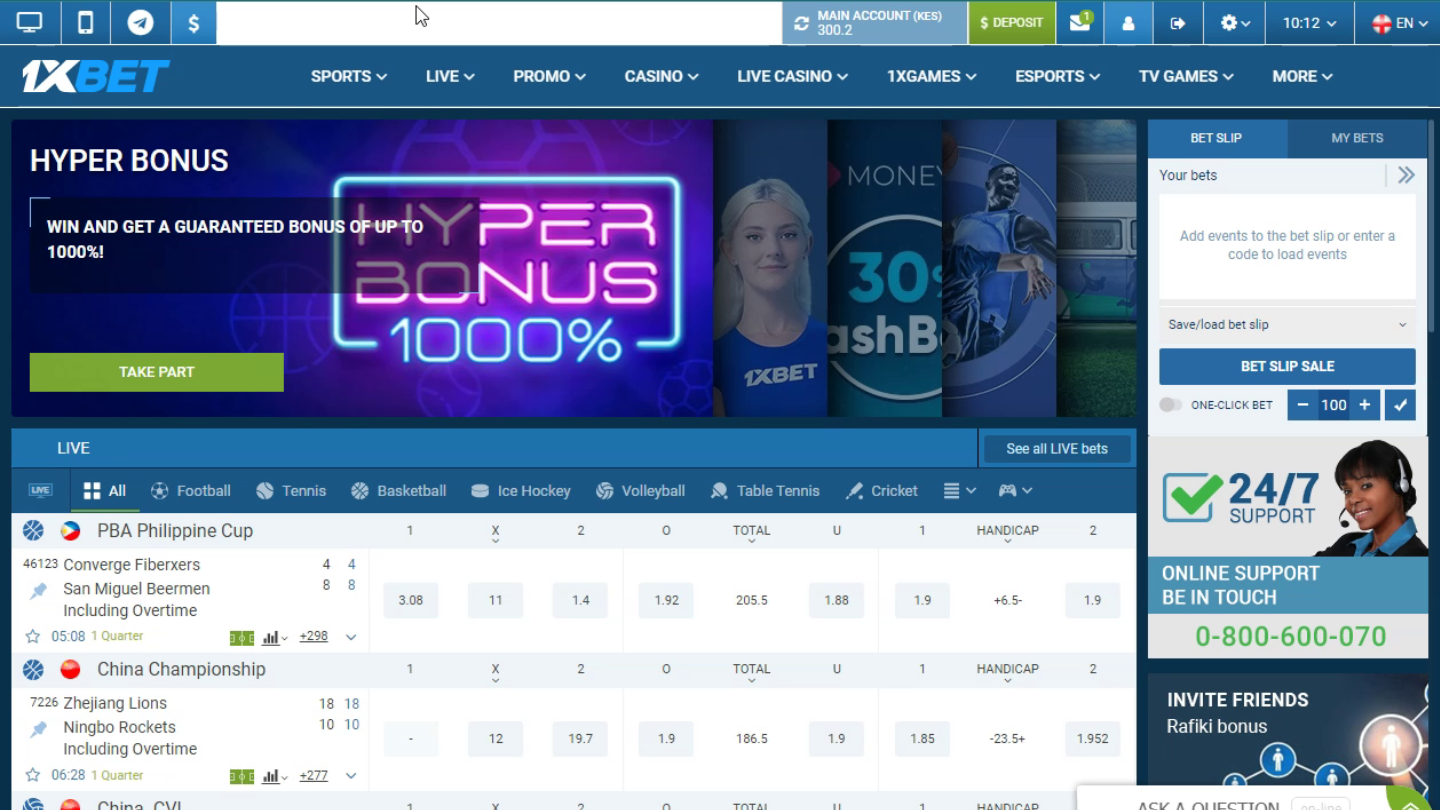The image size is (1440, 810).
Task: Increase one-click bet amount with plus
Action: tap(1364, 405)
